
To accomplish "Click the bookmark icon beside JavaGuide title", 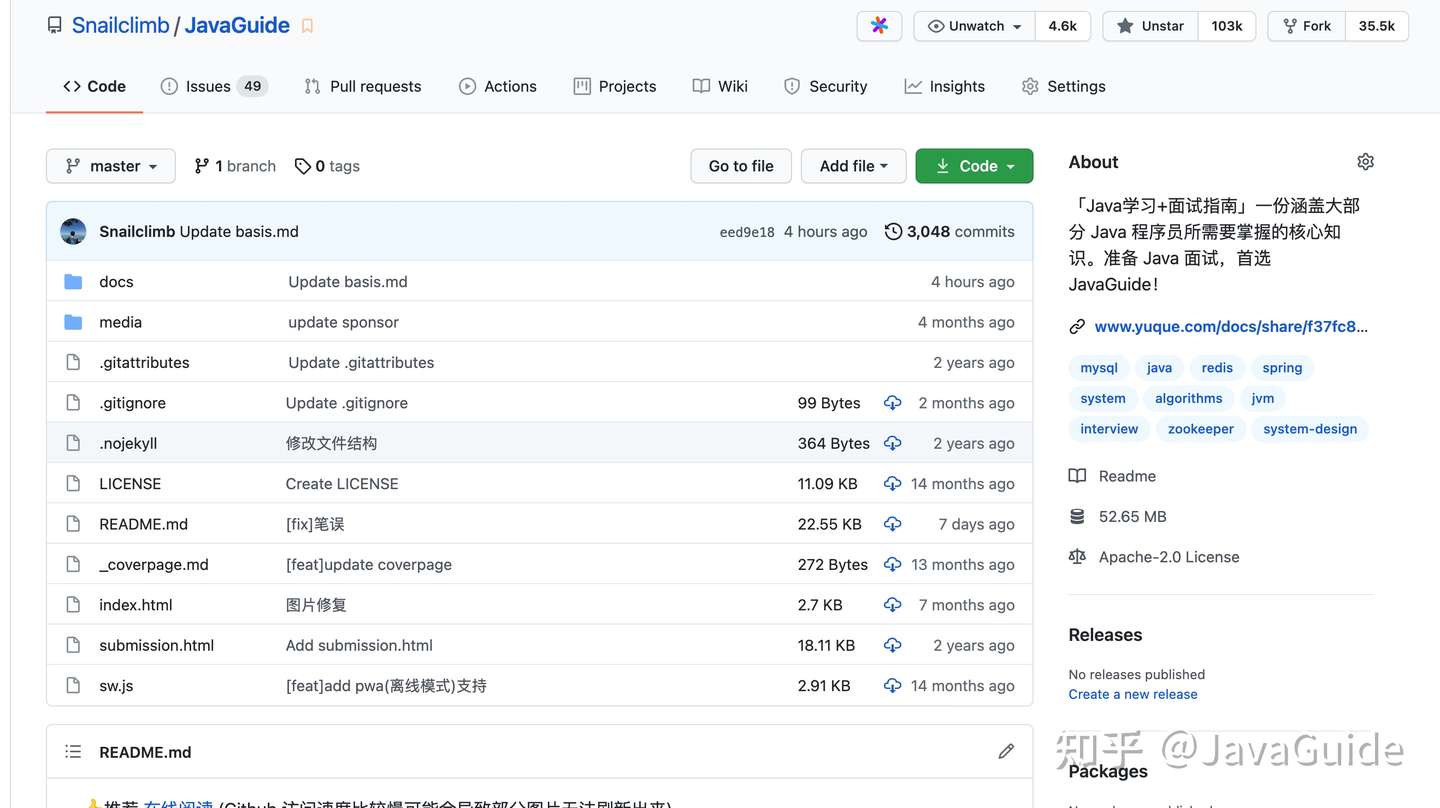I will [x=307, y=26].
